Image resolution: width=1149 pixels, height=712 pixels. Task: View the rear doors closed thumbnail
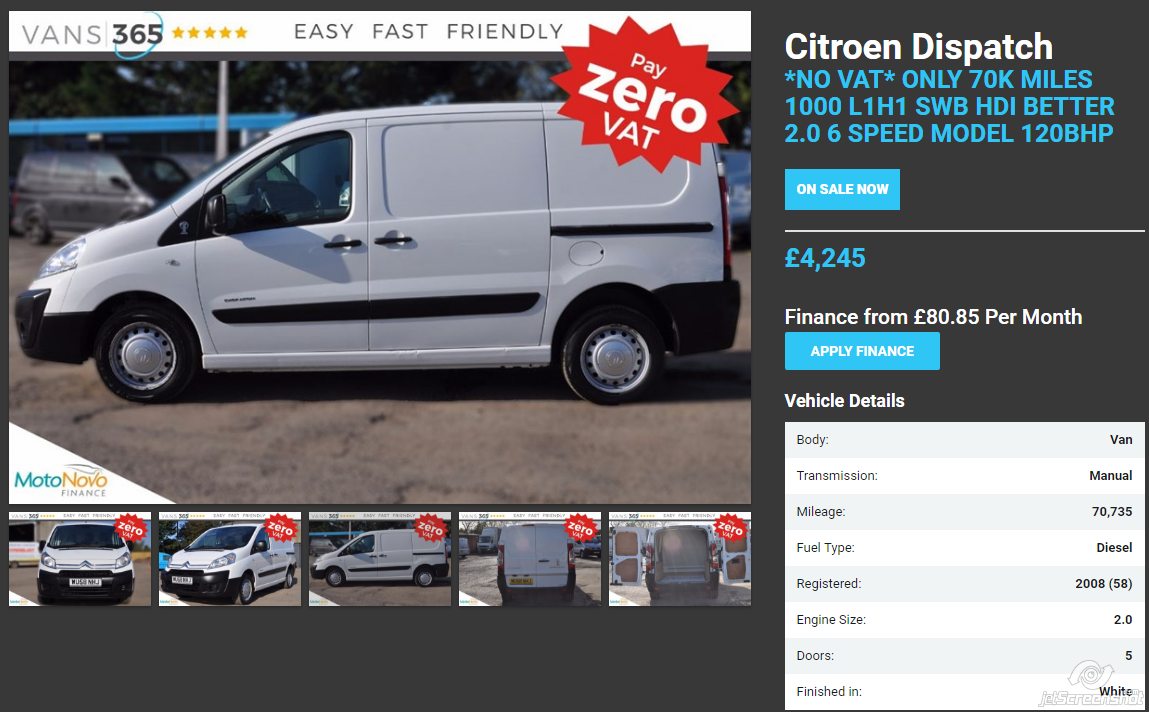(530, 559)
